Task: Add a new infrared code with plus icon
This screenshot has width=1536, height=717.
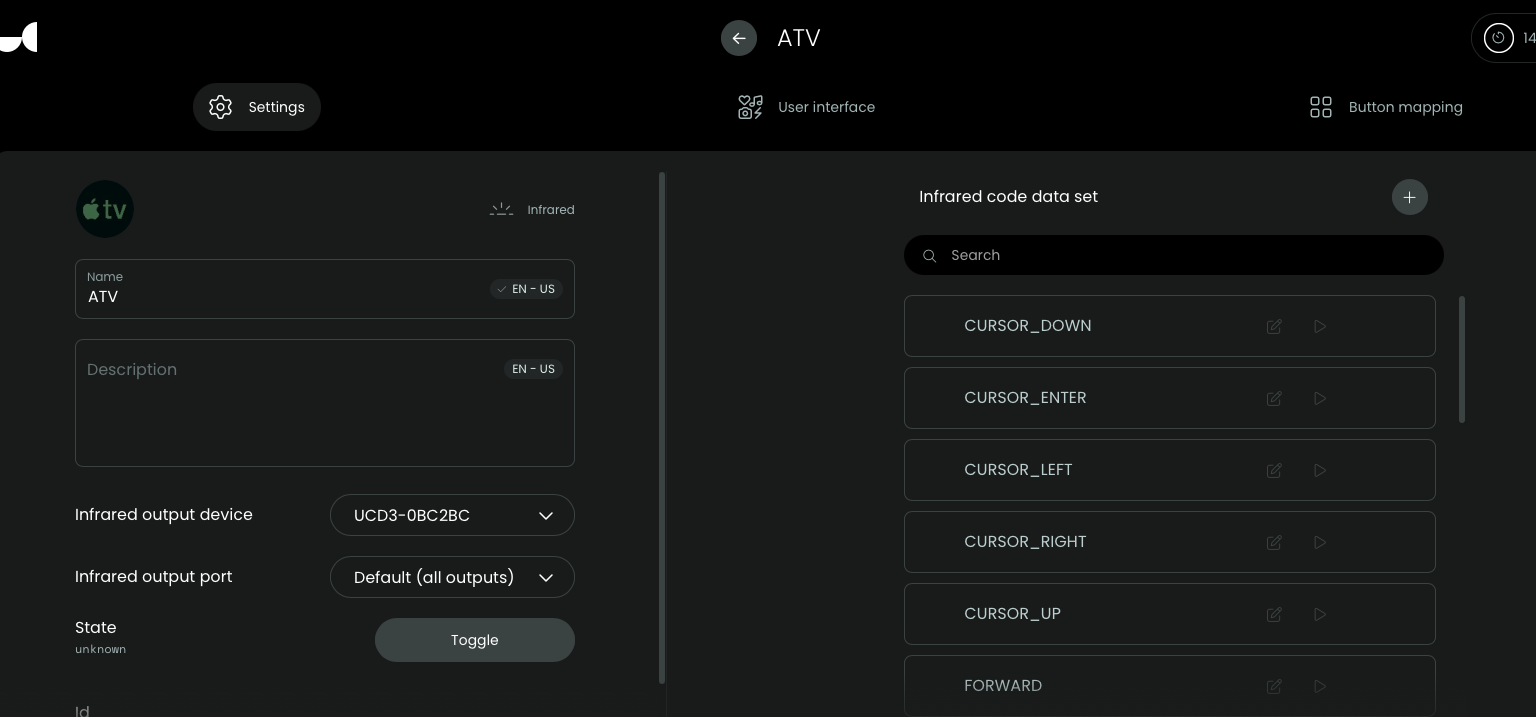Action: [x=1409, y=197]
